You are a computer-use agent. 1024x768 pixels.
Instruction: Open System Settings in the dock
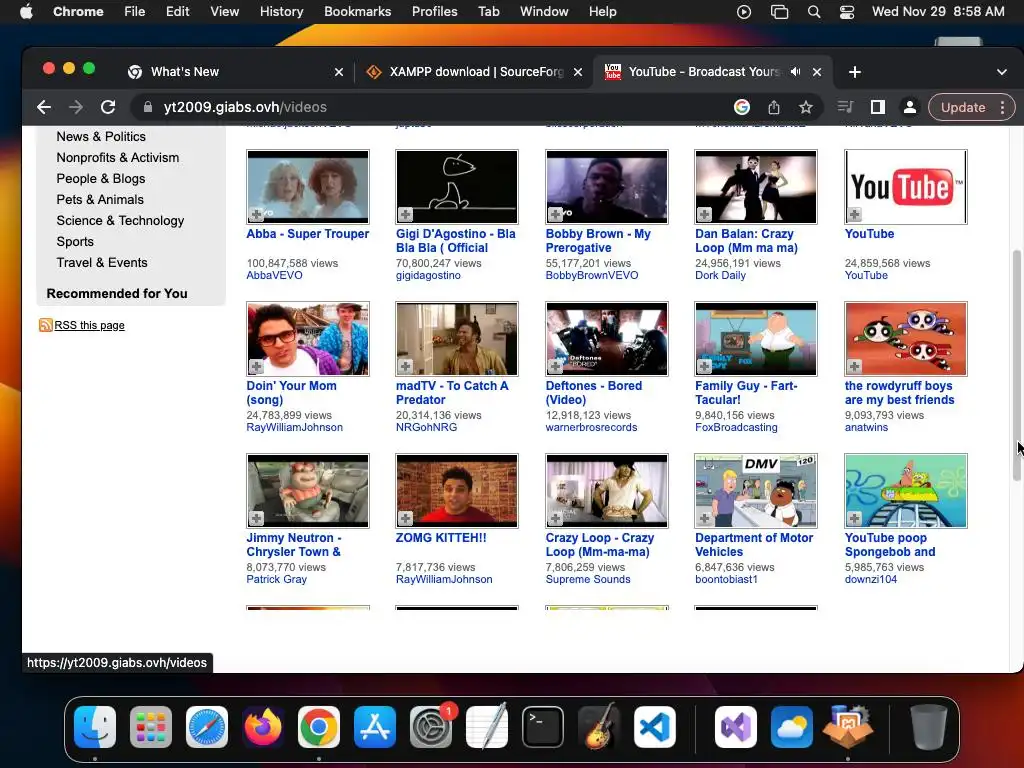click(431, 727)
